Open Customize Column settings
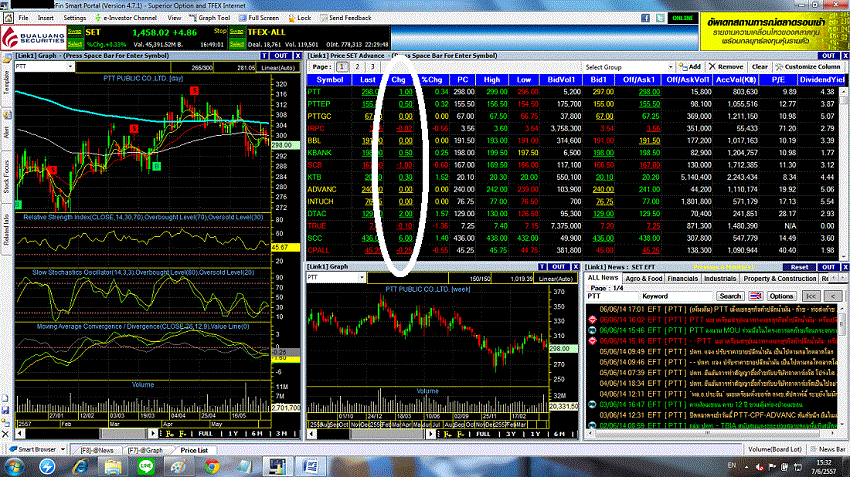Viewport: 850px width, 477px height. 808,67
